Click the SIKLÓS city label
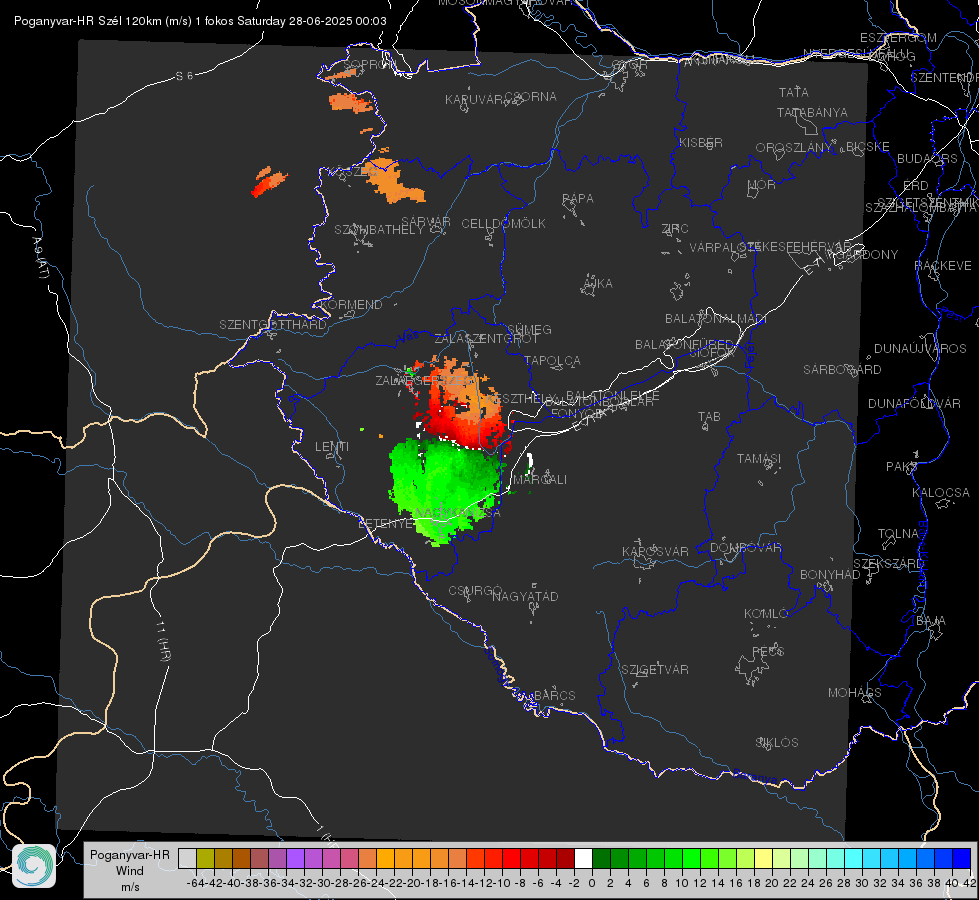This screenshot has height=900, width=979. [777, 743]
